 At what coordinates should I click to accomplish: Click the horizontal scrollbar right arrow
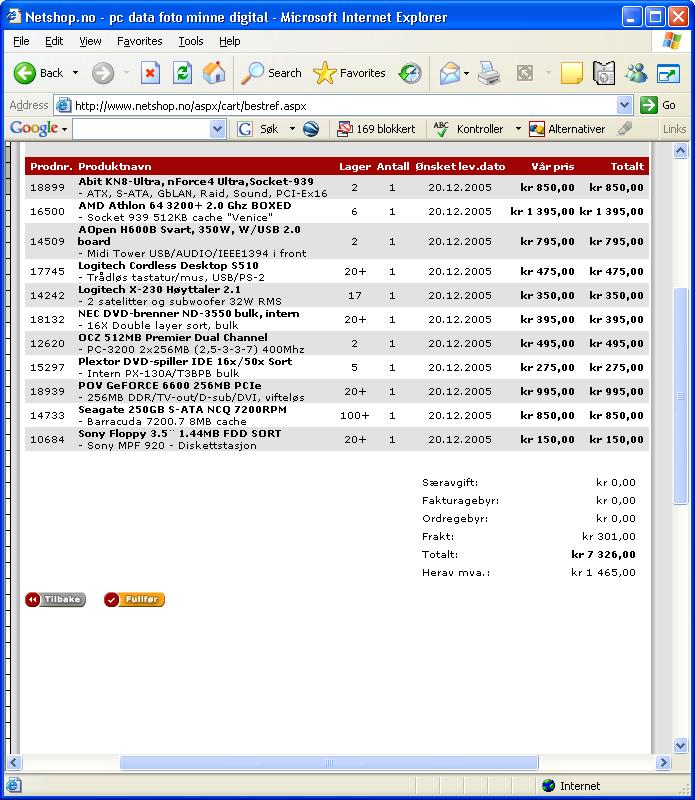tap(663, 763)
